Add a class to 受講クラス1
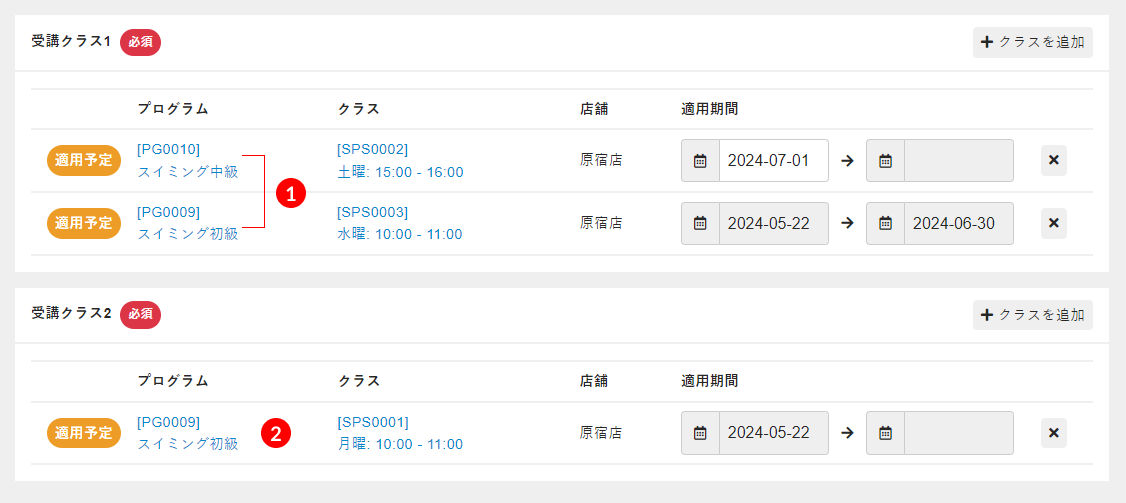Image resolution: width=1126 pixels, height=503 pixels. [1032, 42]
